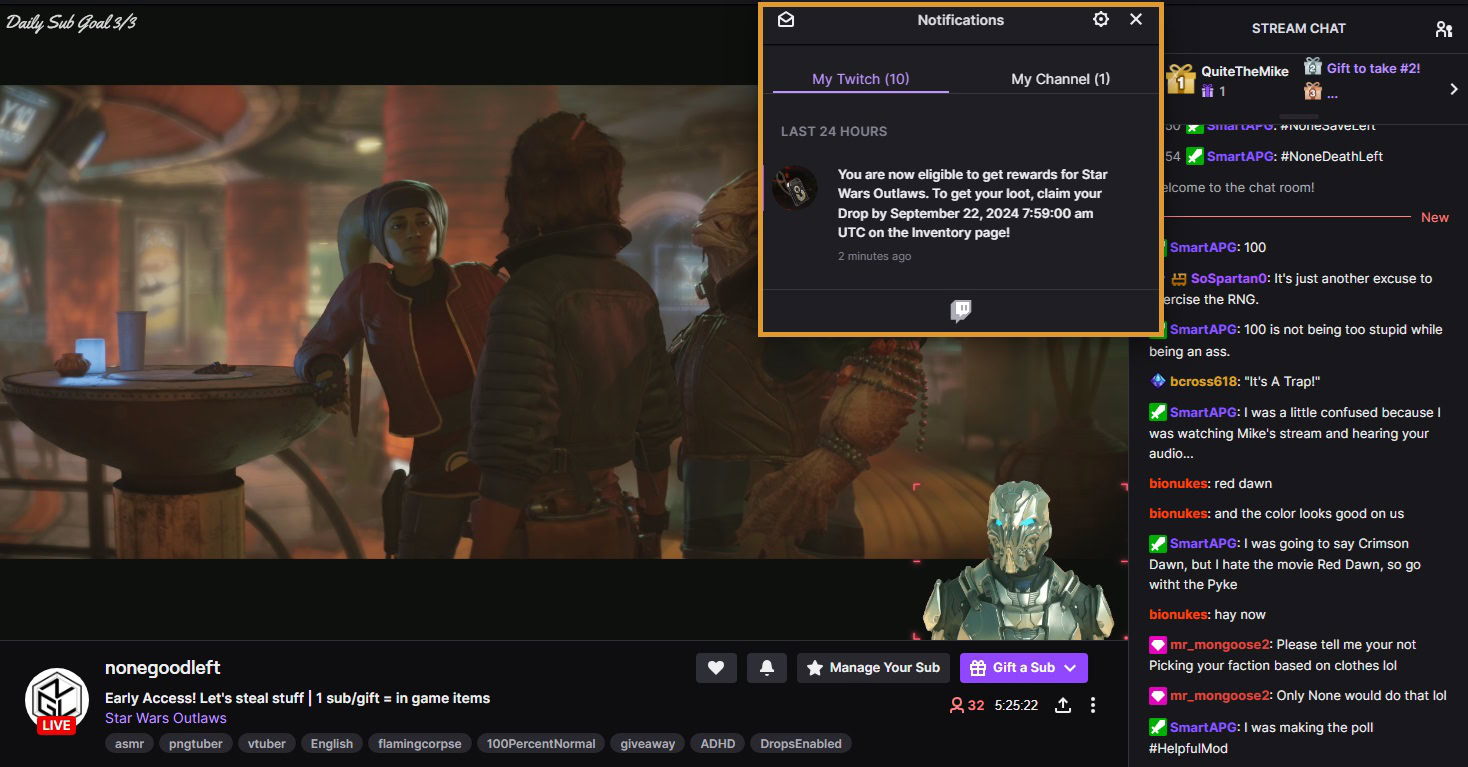The image size is (1468, 767).
Task: Click the vtuber tag
Action: [267, 743]
